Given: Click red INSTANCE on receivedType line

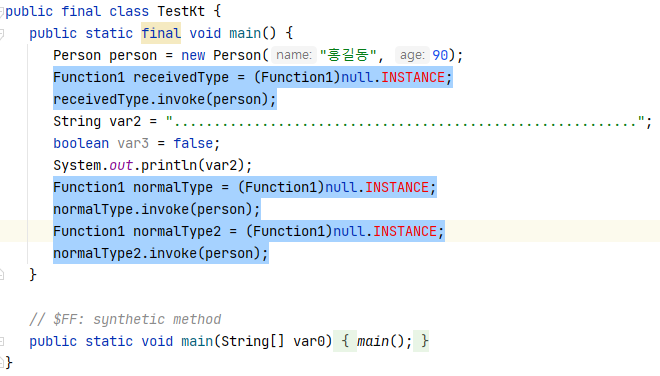Looking at the screenshot, I should 413,77.
